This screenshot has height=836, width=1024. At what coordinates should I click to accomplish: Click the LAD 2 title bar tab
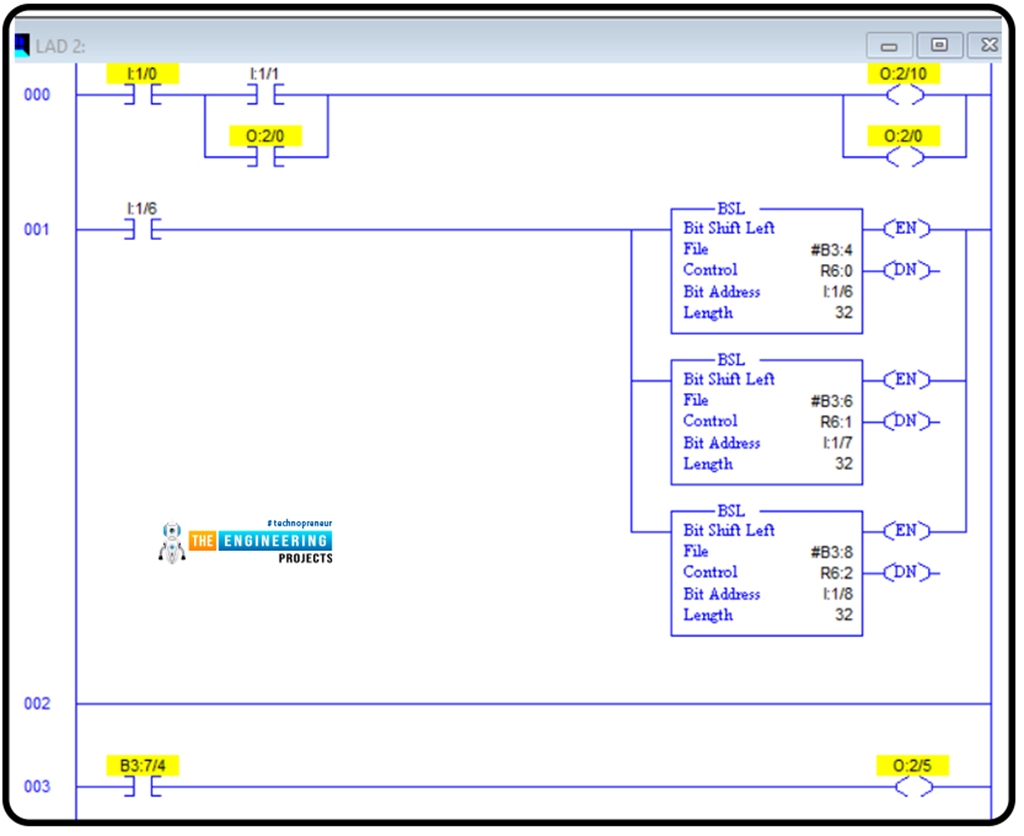click(60, 45)
